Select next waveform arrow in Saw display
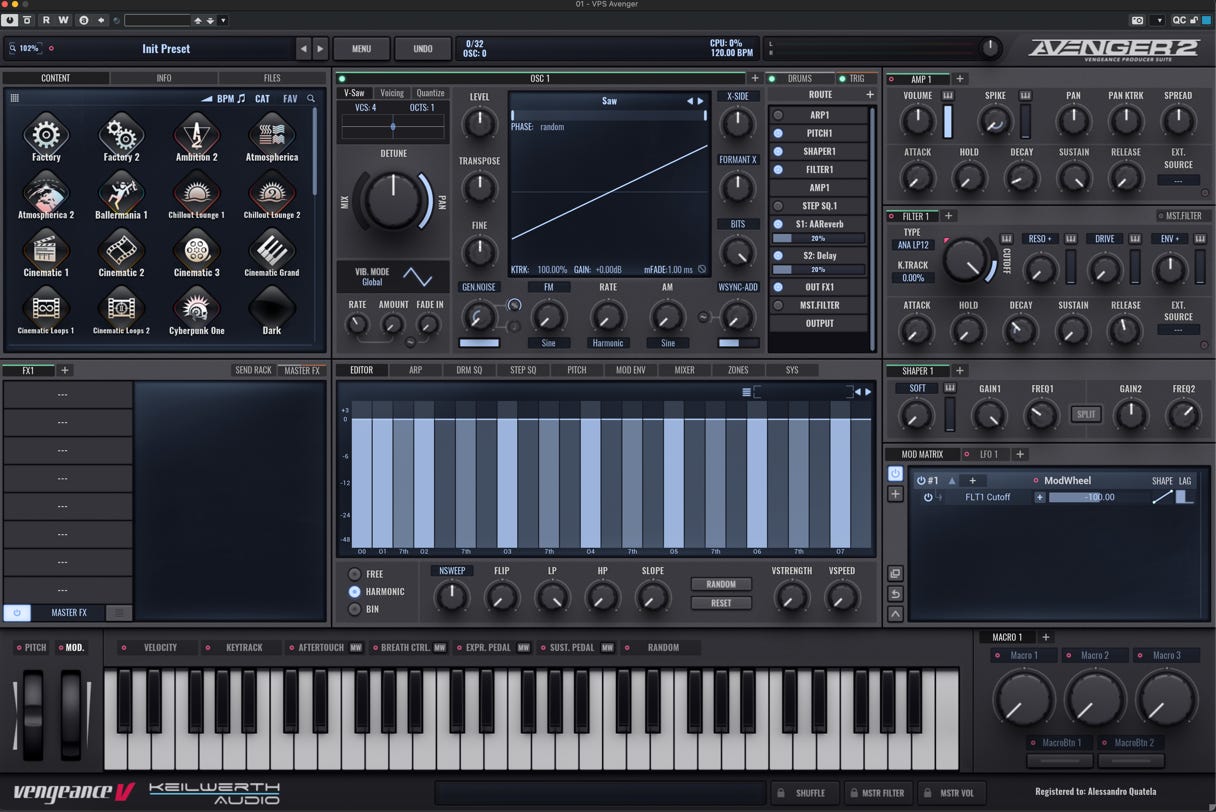Viewport: 1216px width, 812px height. click(x=700, y=101)
